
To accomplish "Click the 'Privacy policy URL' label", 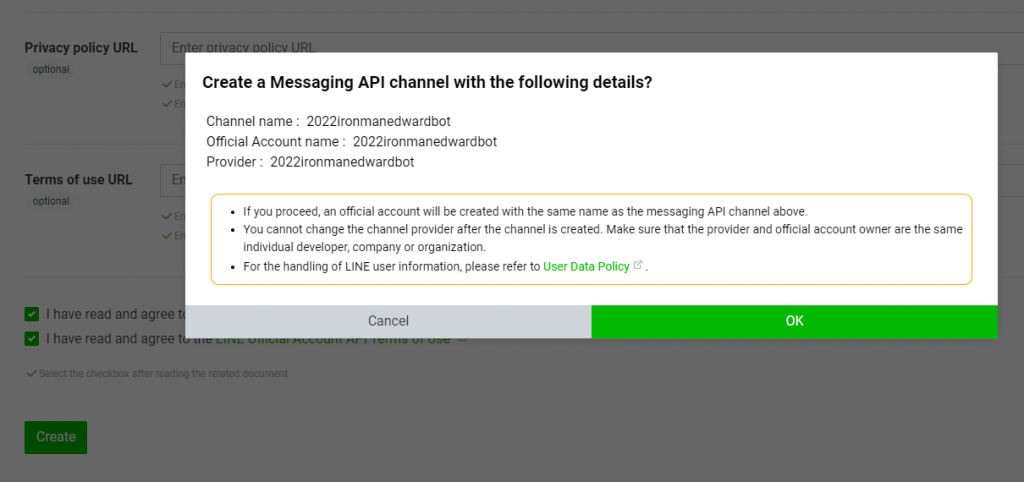I will point(81,48).
